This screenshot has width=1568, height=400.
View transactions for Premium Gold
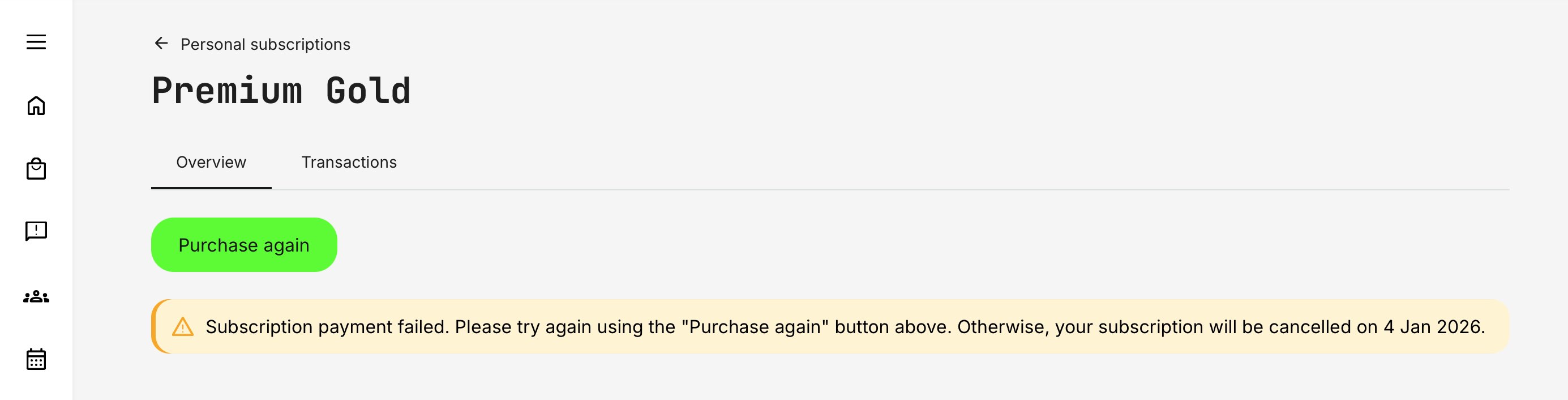tap(349, 162)
